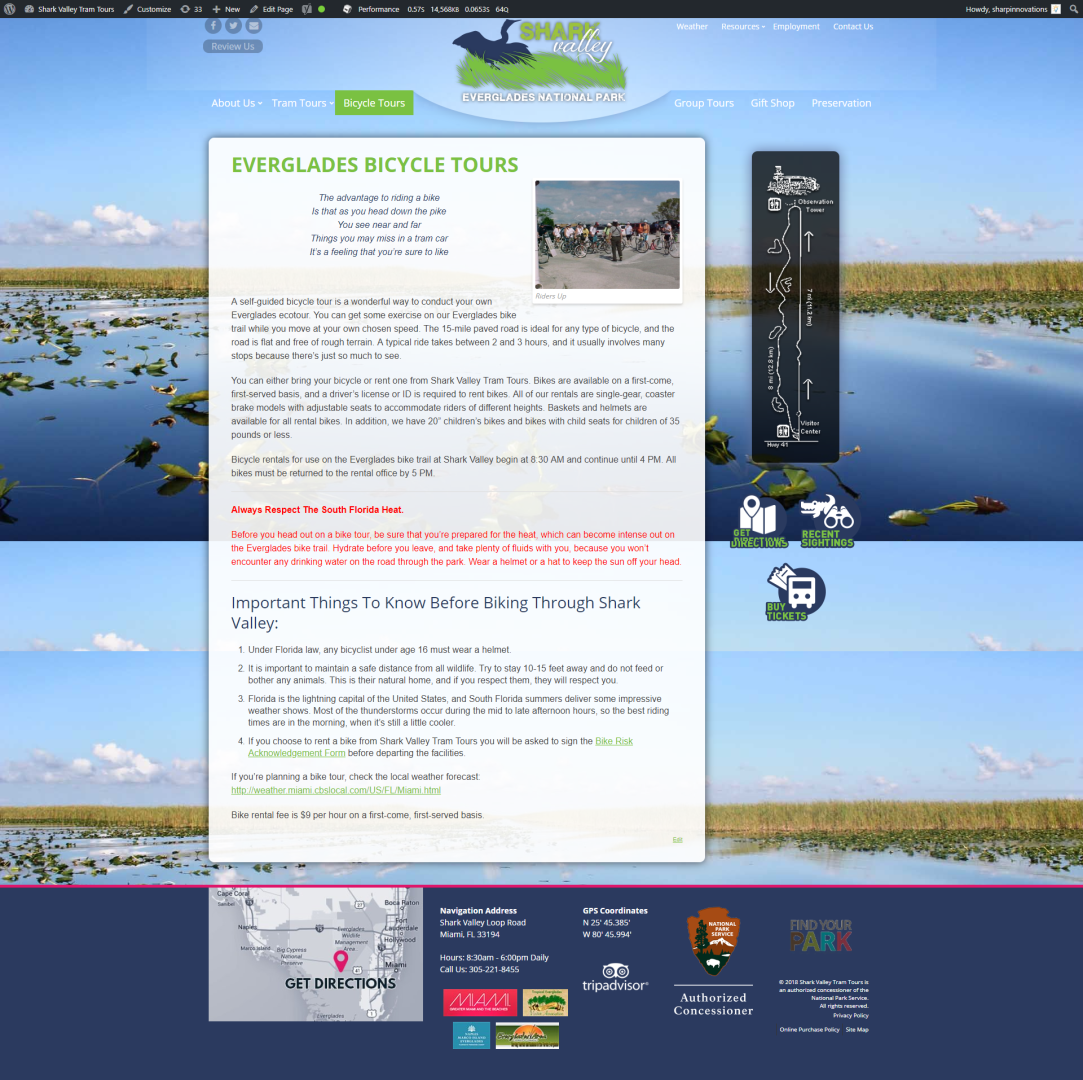Open the email envelope icon
Image resolution: width=1083 pixels, height=1080 pixels.
point(253,26)
